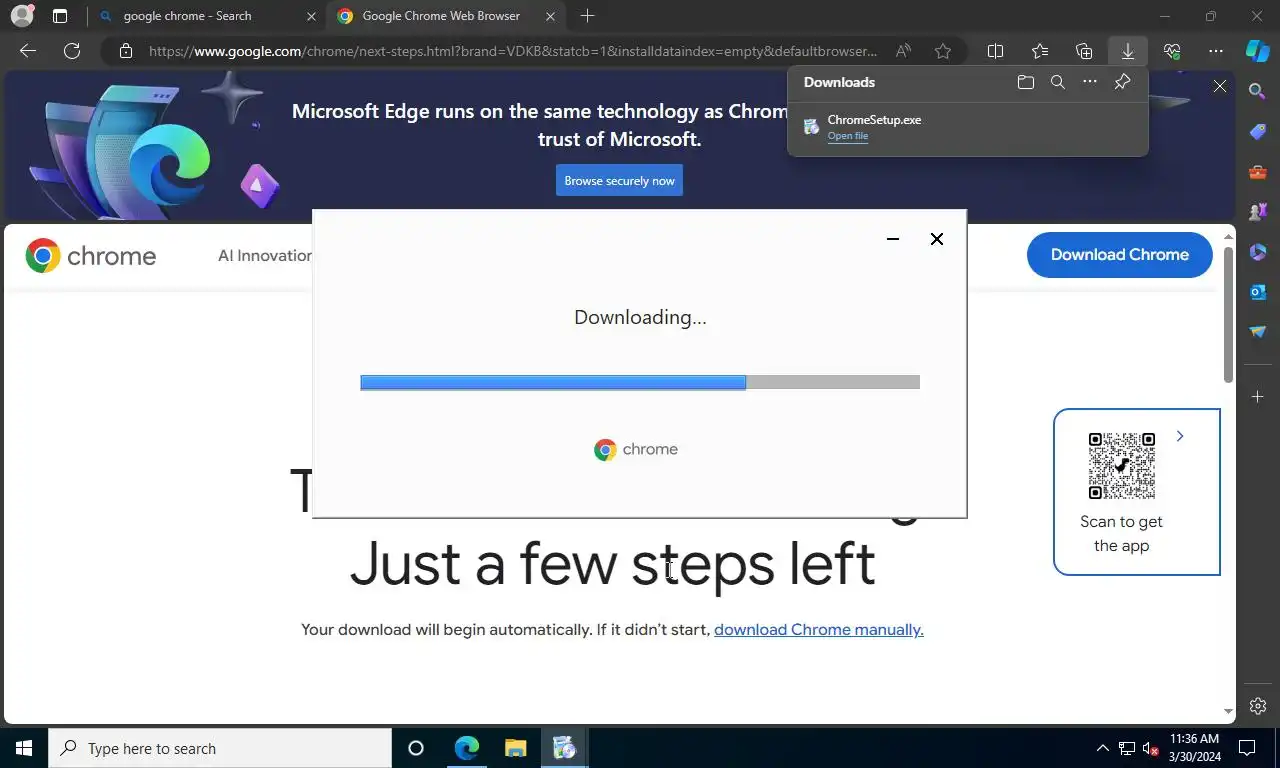Screen dimensions: 1280x768
Task: Toggle the Downloads toolbar button
Action: [1128, 51]
